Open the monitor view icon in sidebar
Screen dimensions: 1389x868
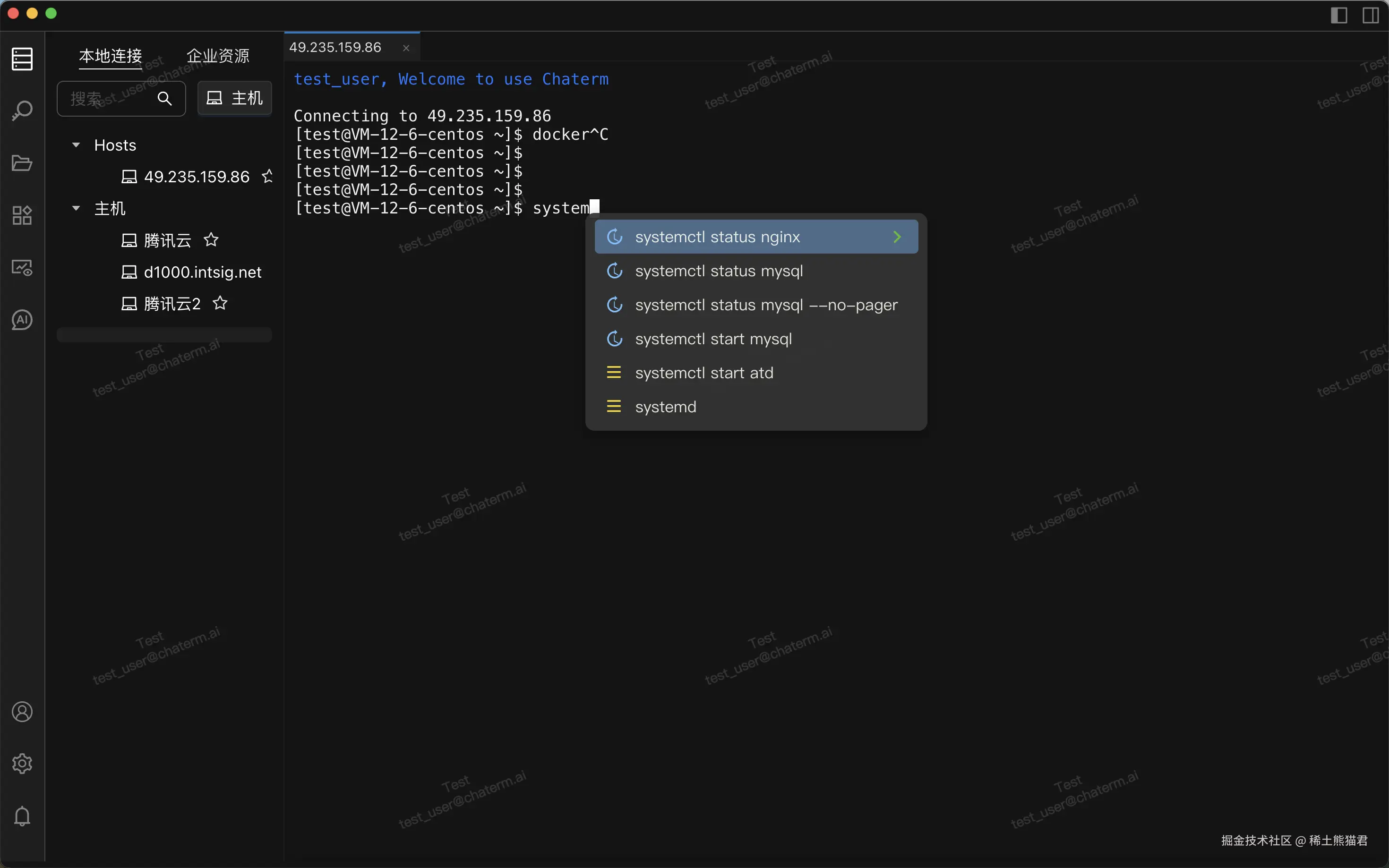pos(22,267)
